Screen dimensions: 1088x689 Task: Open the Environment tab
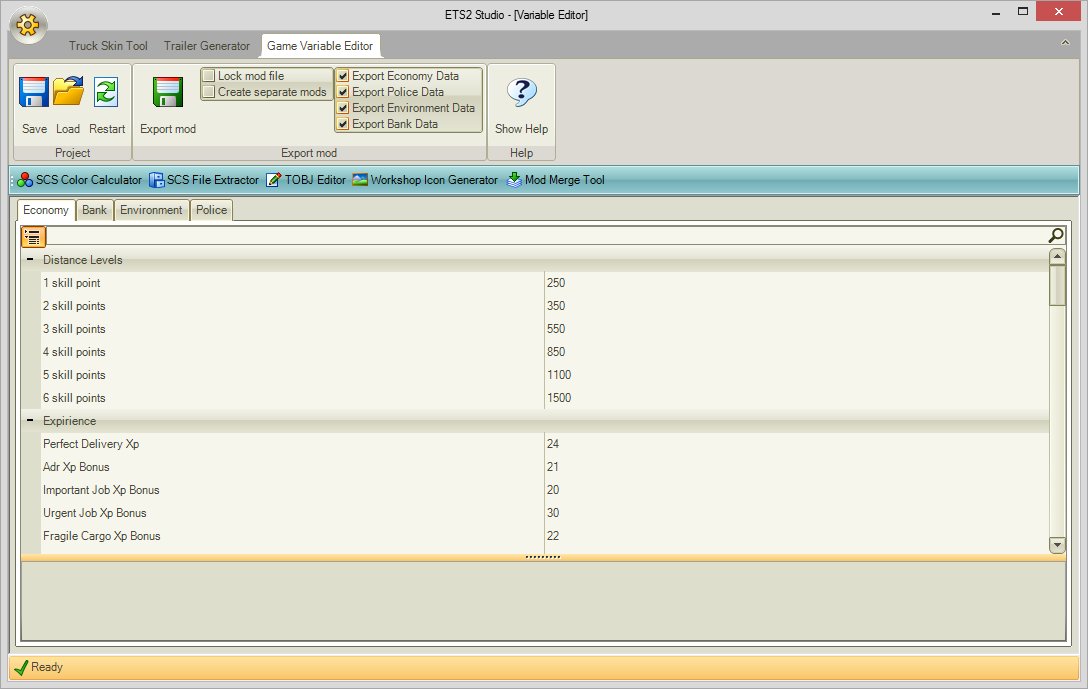[151, 210]
